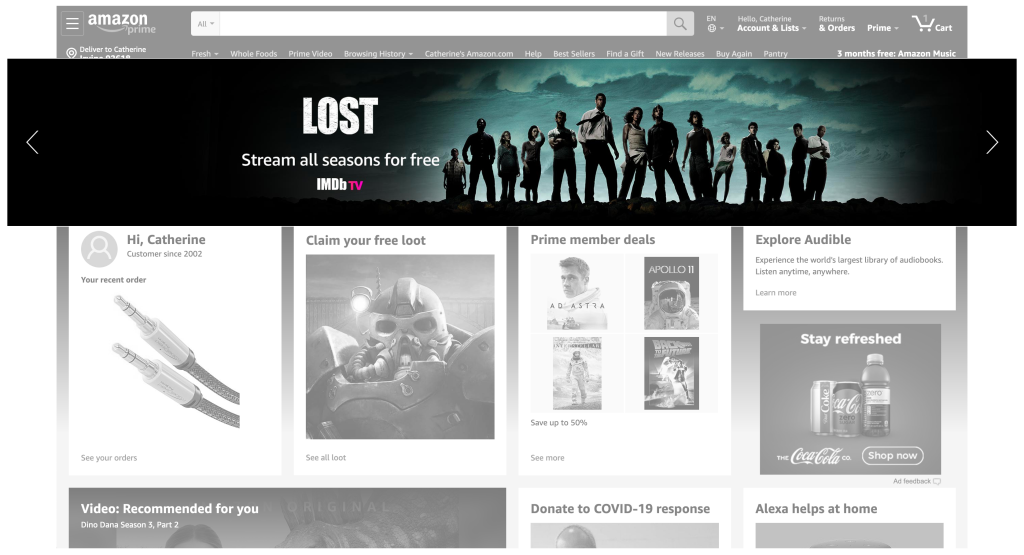Open Help in navigation bar

[533, 54]
